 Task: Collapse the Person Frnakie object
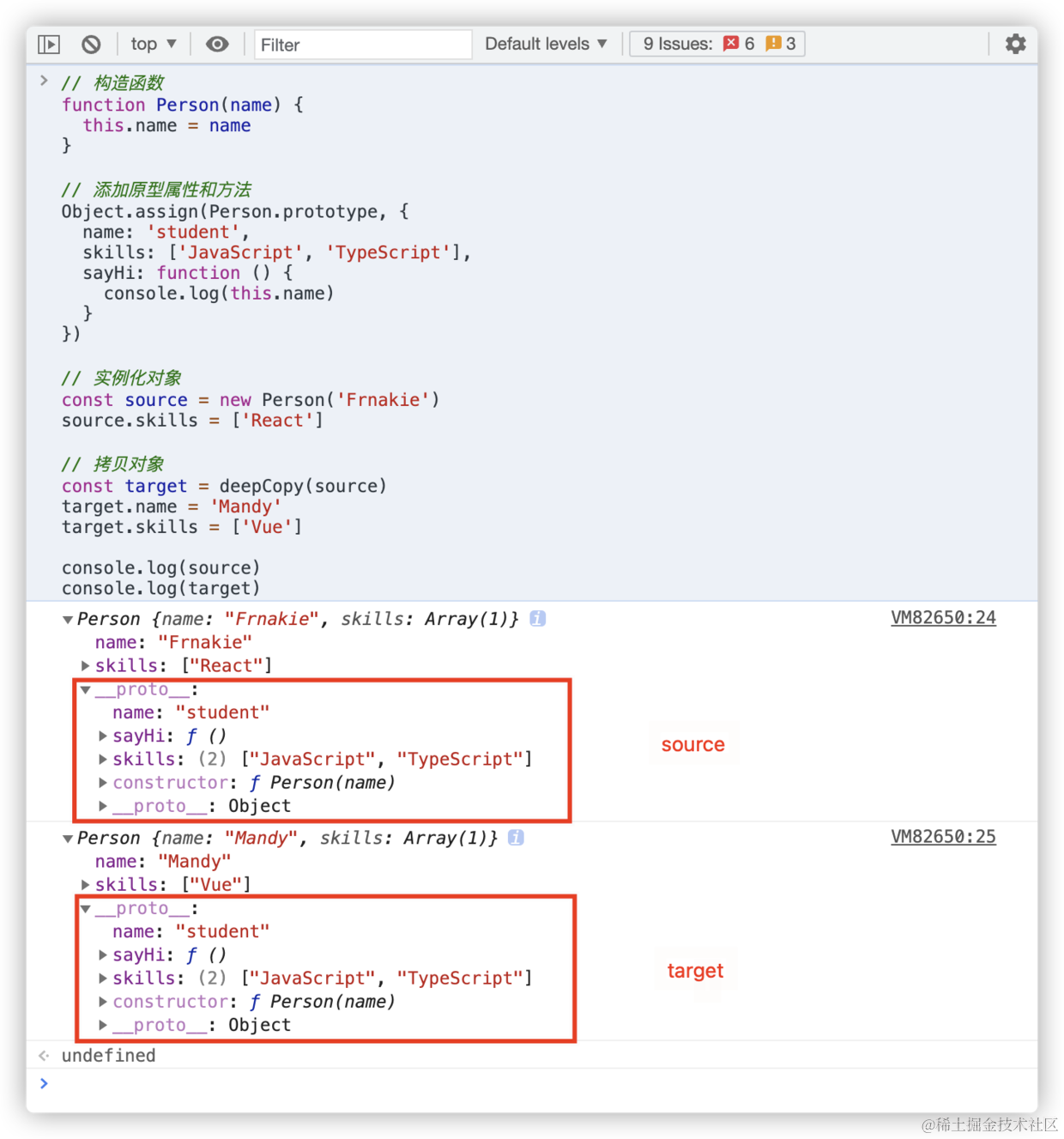[68, 620]
